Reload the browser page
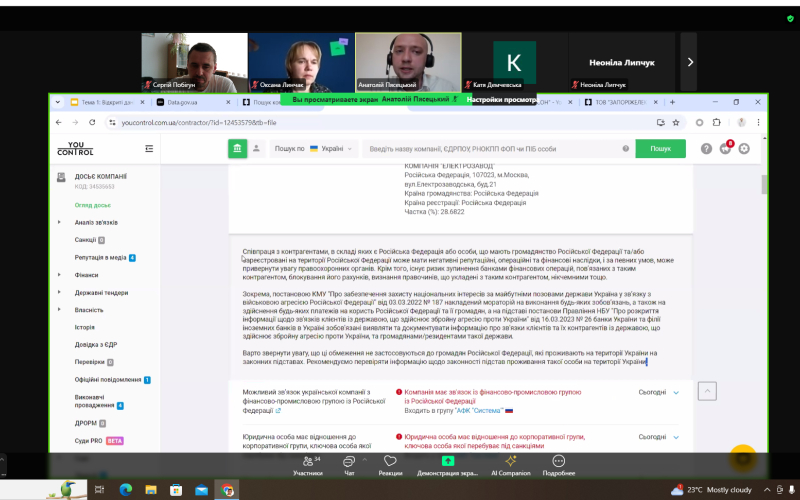Screen dimensions: 800x500 click(x=92, y=122)
